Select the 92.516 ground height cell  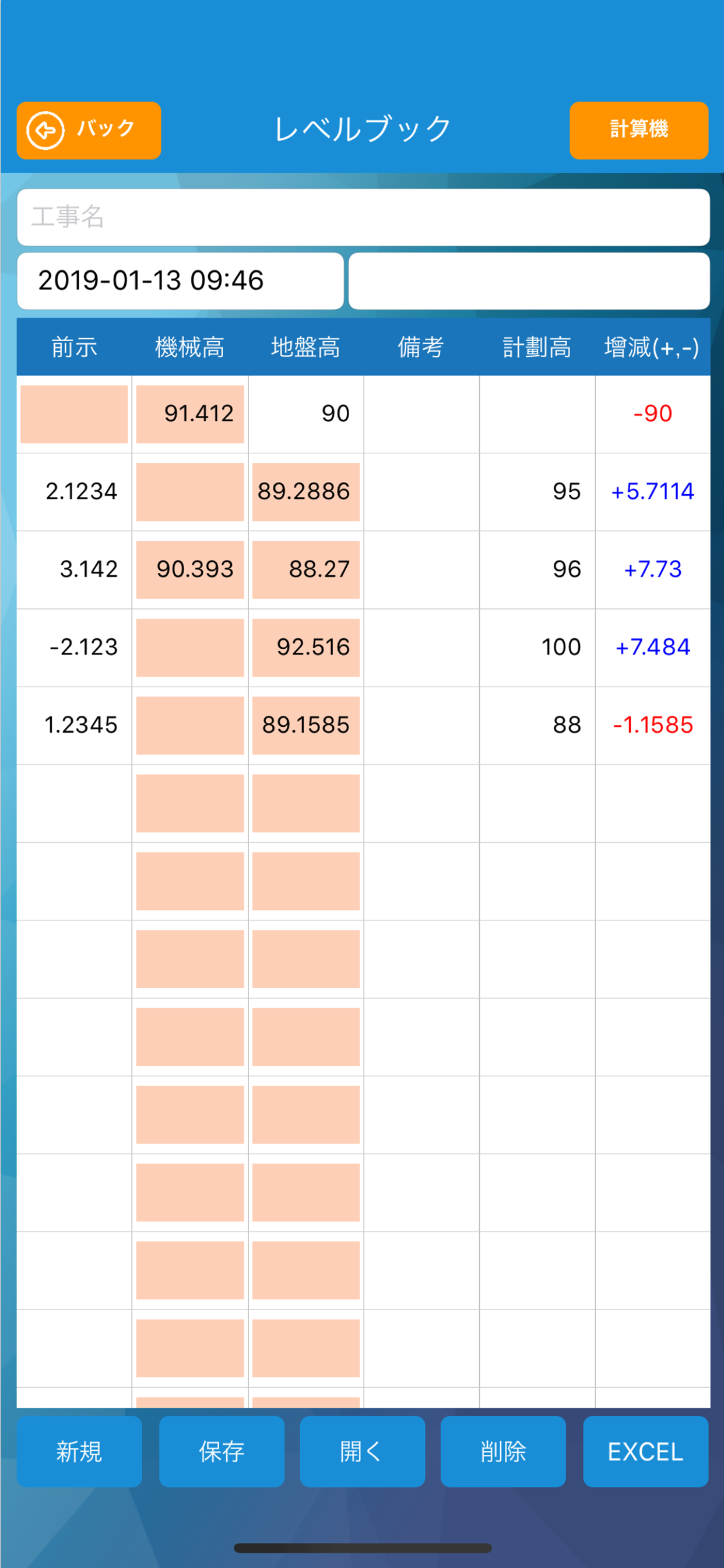[x=305, y=647]
